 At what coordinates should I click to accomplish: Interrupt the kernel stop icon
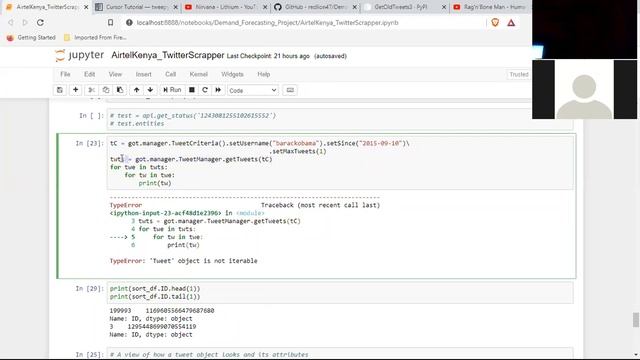coord(191,90)
